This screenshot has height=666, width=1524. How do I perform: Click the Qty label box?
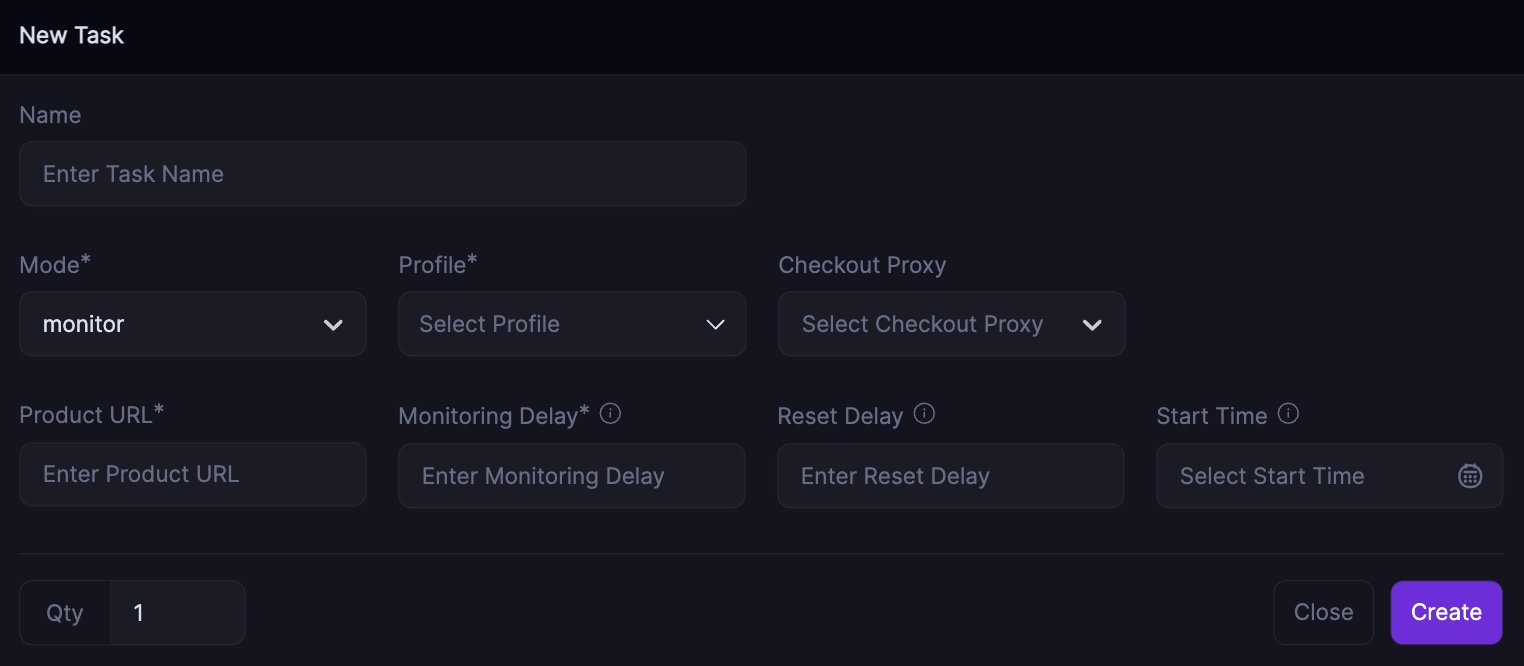pos(65,612)
